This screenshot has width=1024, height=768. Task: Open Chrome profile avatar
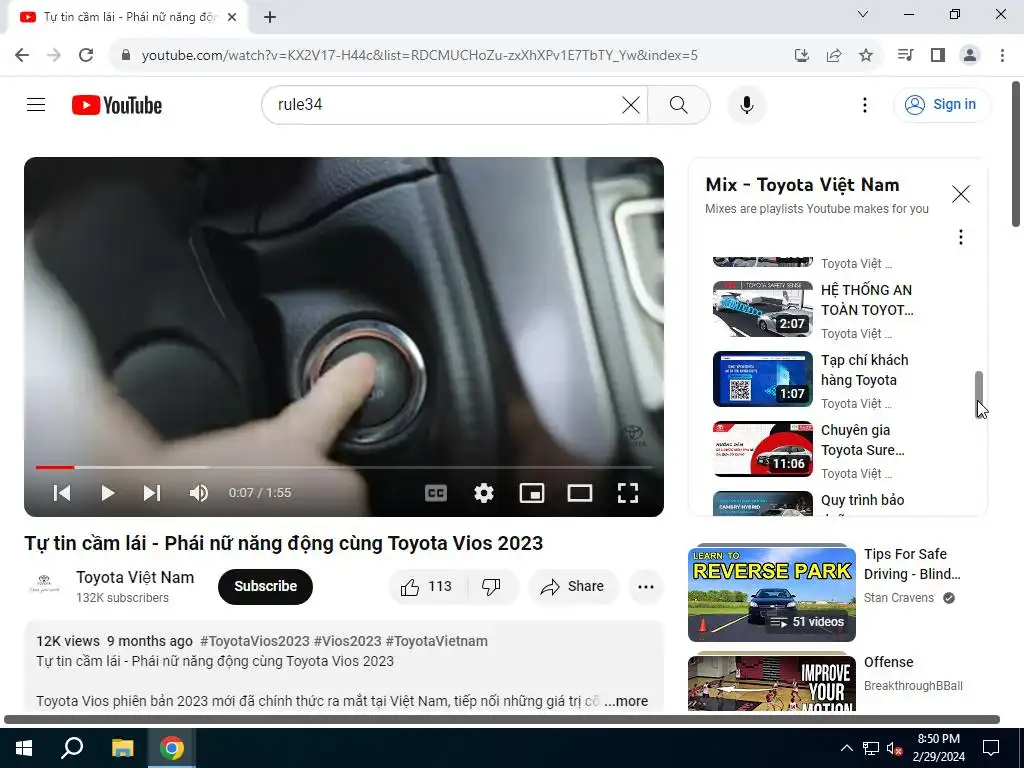970,55
